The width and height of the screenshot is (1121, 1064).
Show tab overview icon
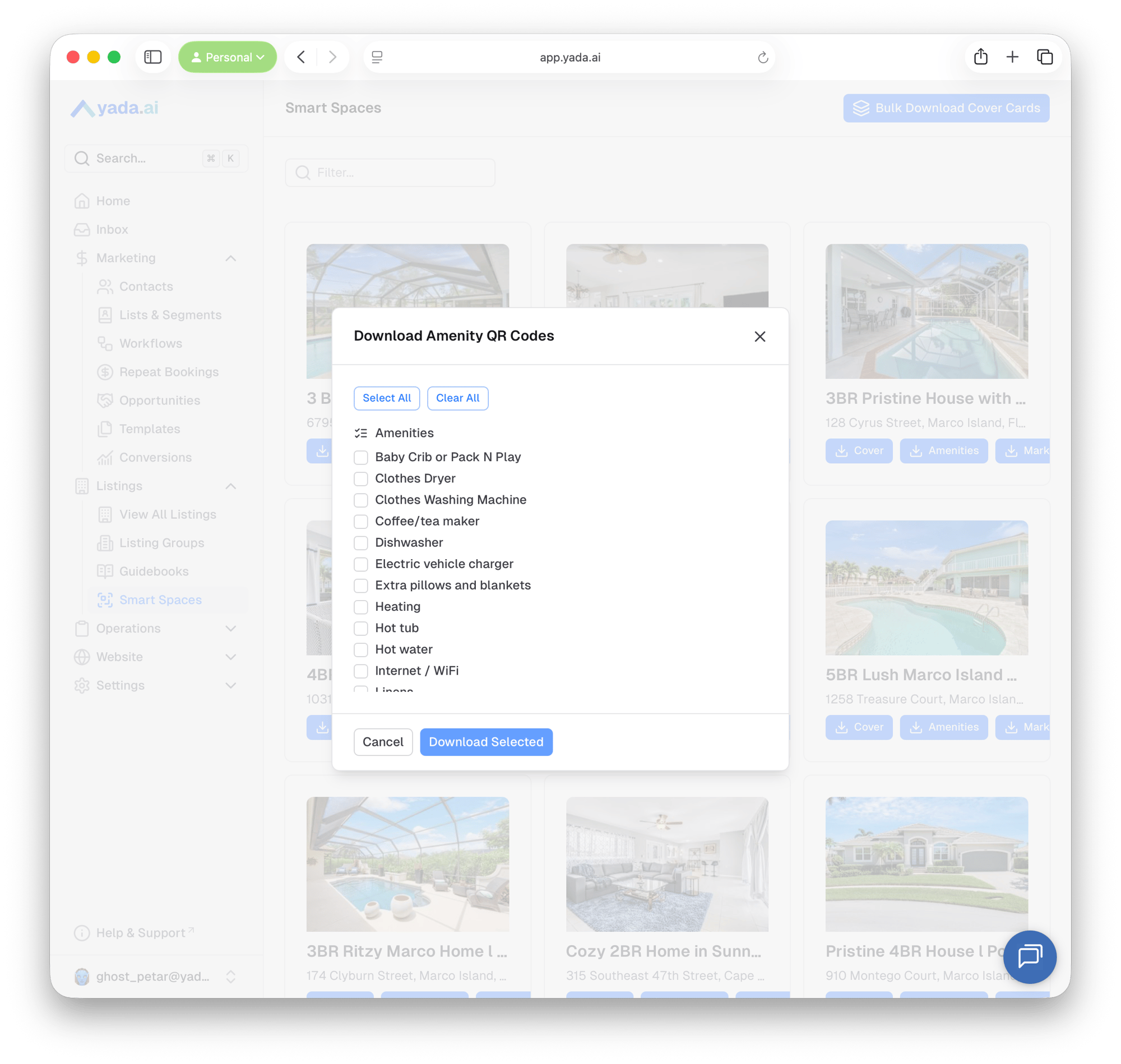[x=1044, y=57]
